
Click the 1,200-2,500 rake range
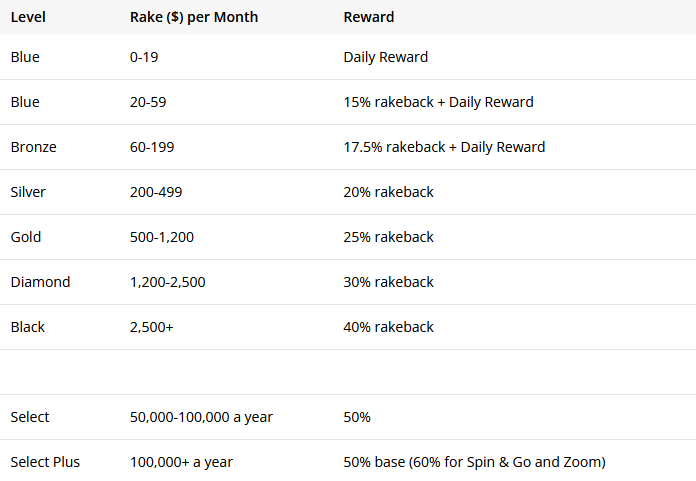point(167,282)
